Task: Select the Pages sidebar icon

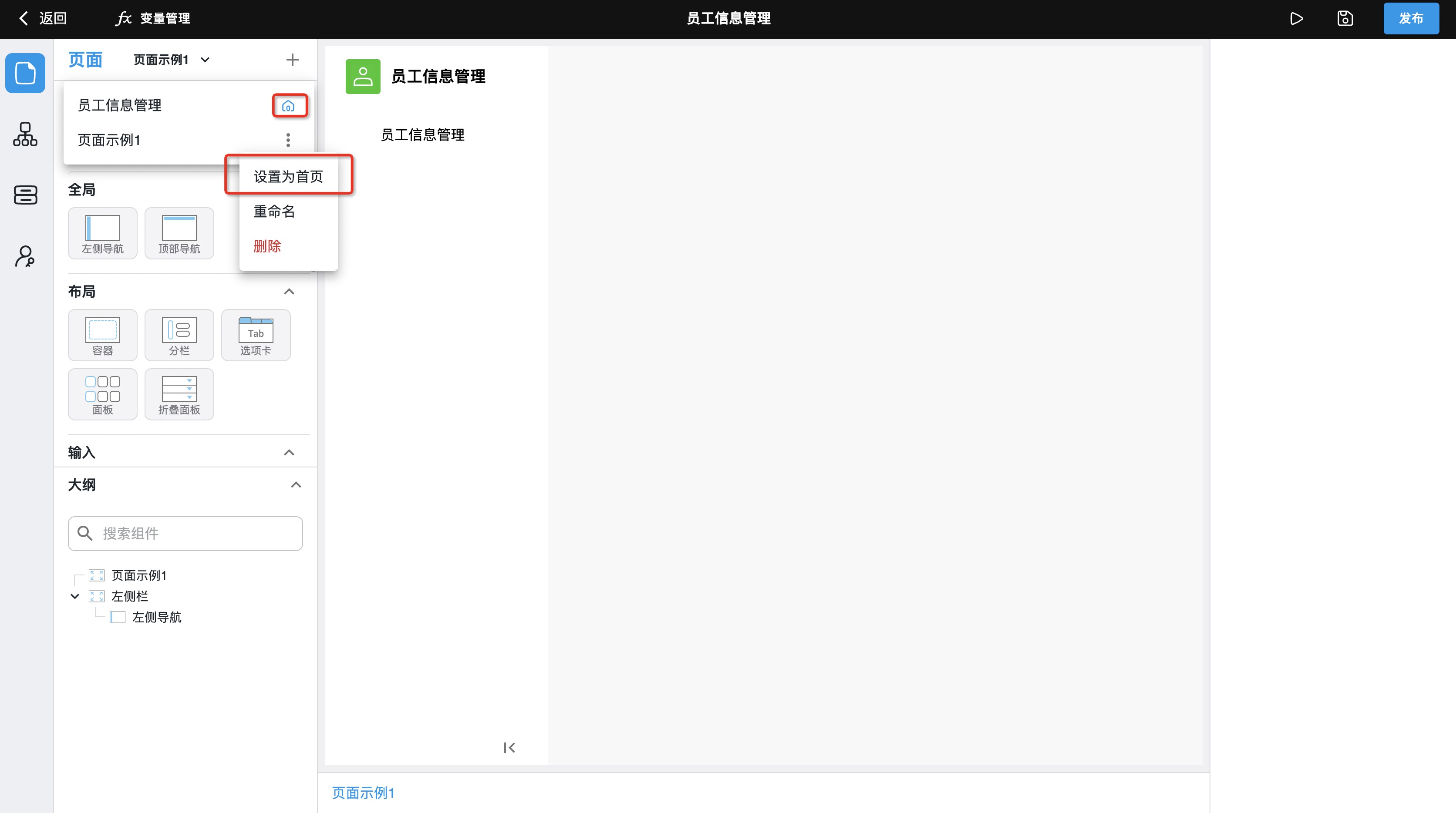Action: pyautogui.click(x=25, y=73)
